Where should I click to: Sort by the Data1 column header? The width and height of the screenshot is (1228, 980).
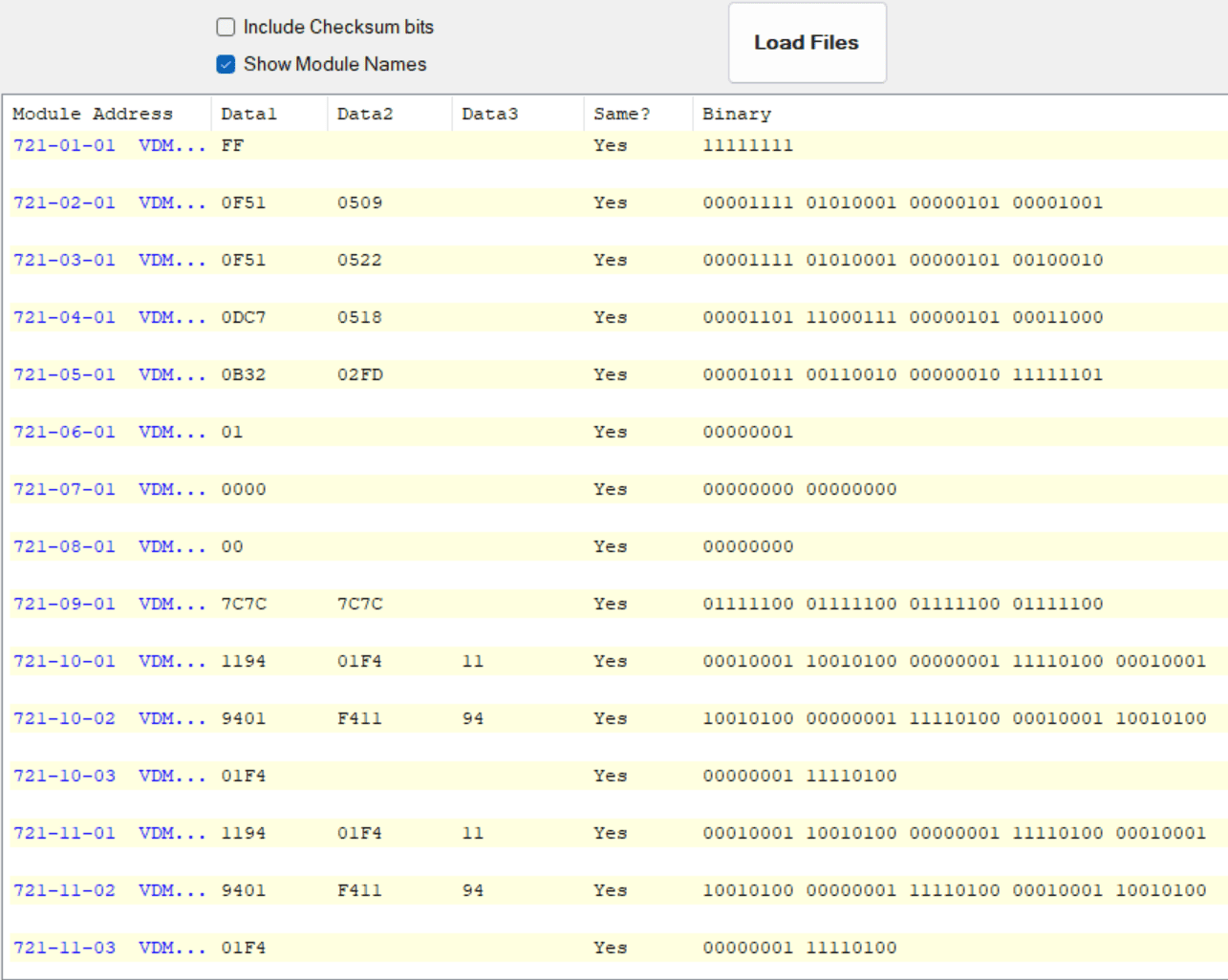click(x=248, y=114)
